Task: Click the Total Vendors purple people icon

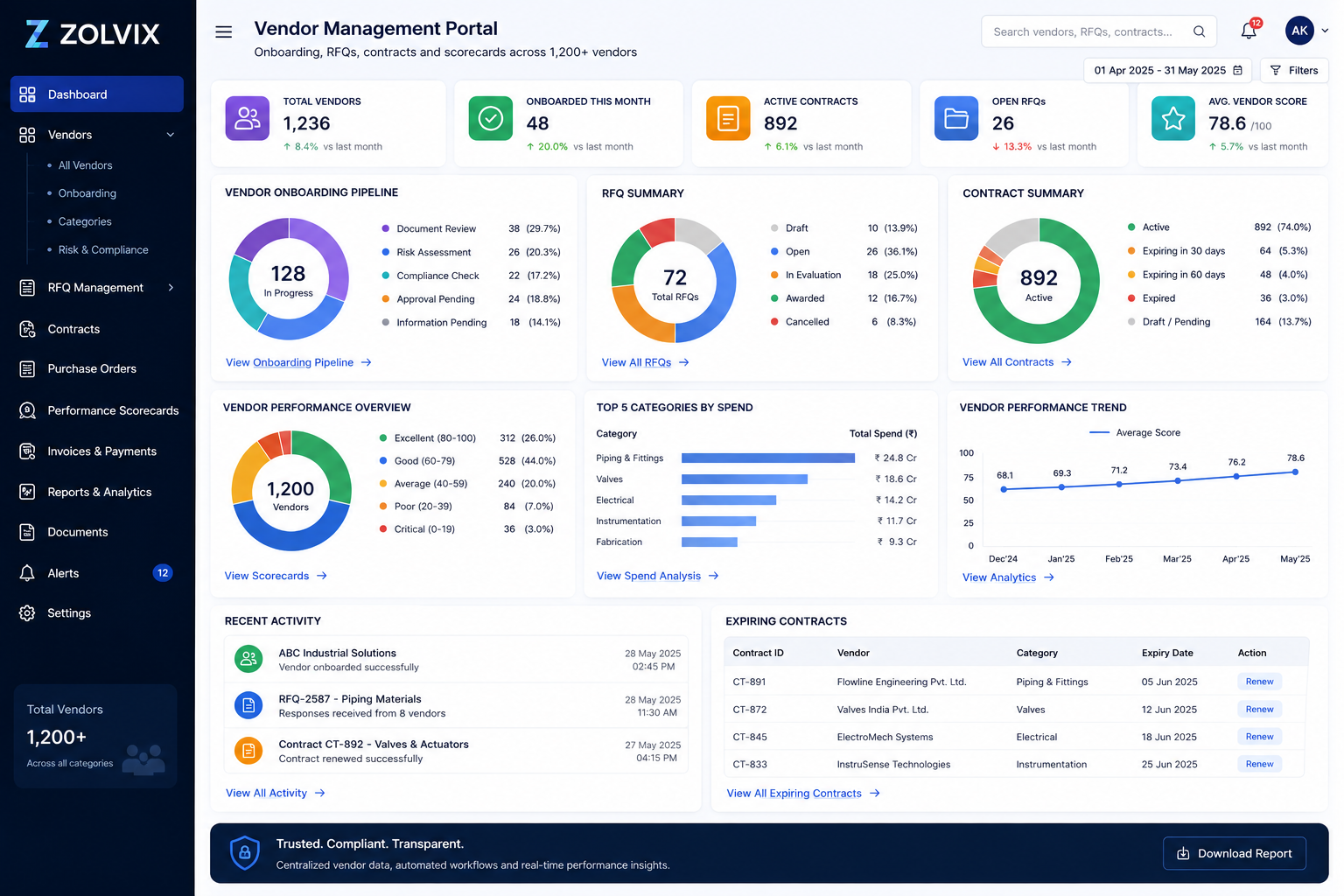Action: (x=248, y=118)
